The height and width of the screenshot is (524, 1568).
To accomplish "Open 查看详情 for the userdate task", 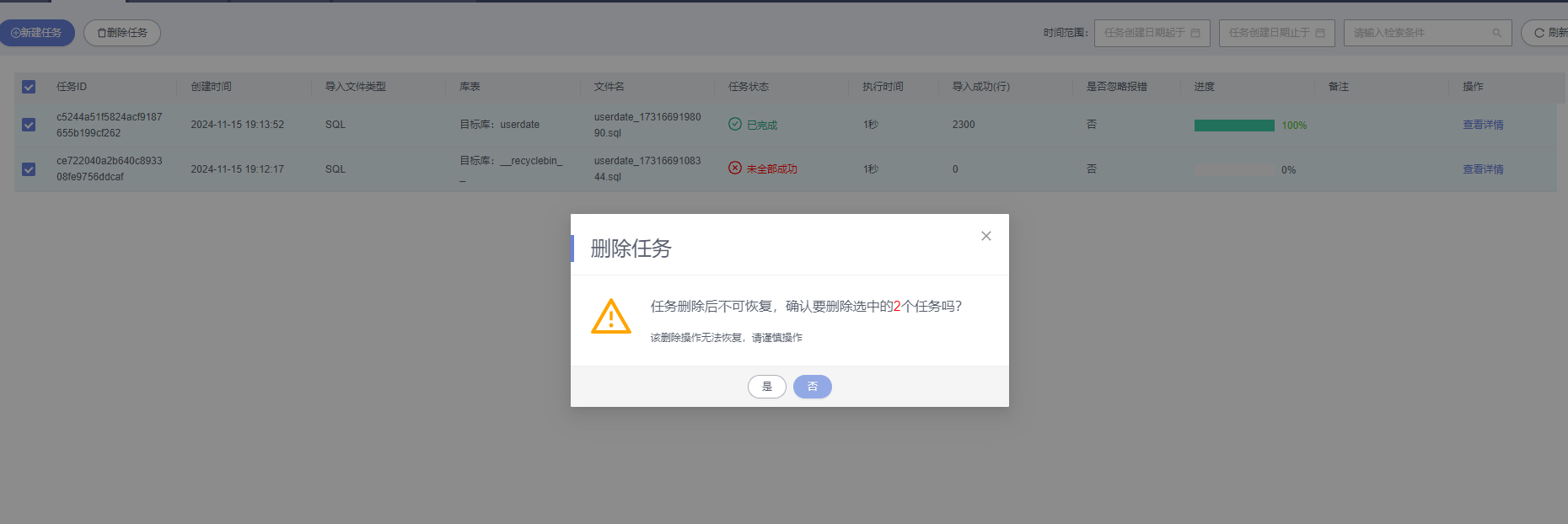I will [x=1483, y=125].
